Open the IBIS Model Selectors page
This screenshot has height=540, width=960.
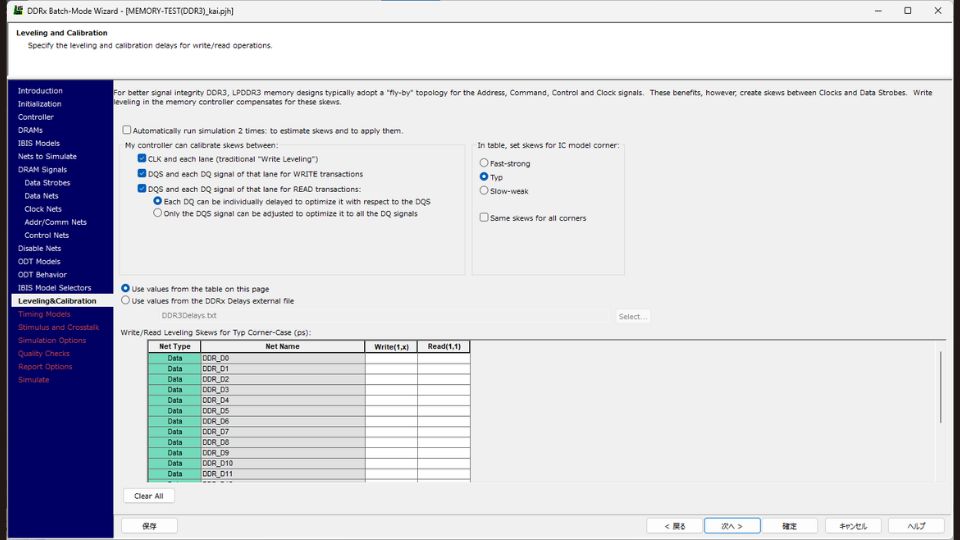pyautogui.click(x=54, y=288)
